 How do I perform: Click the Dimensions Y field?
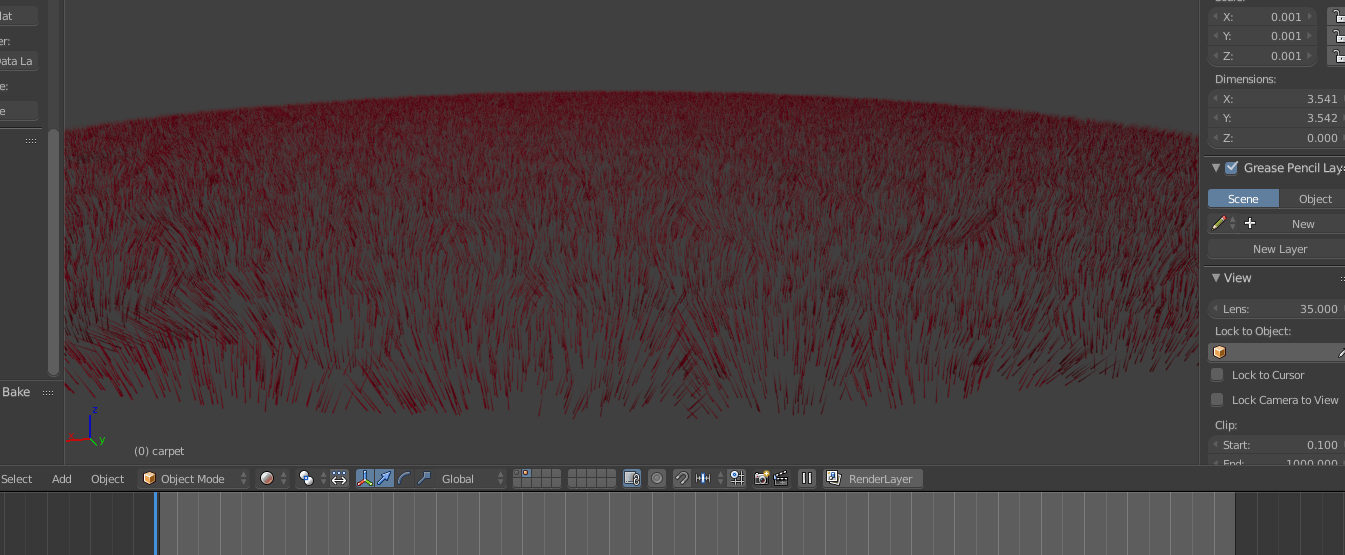[x=1276, y=118]
